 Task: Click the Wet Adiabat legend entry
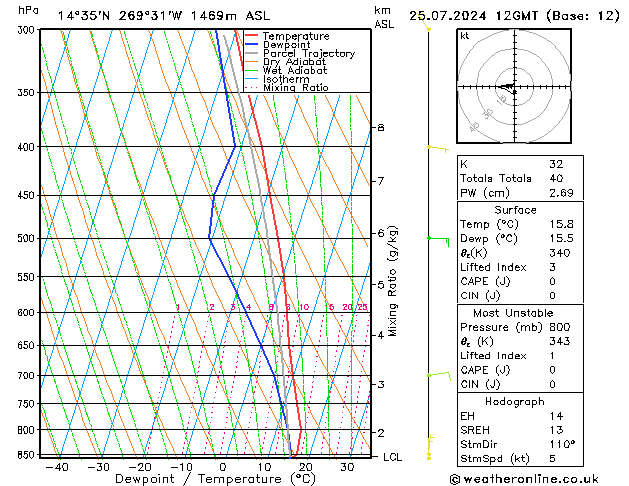[x=293, y=71]
